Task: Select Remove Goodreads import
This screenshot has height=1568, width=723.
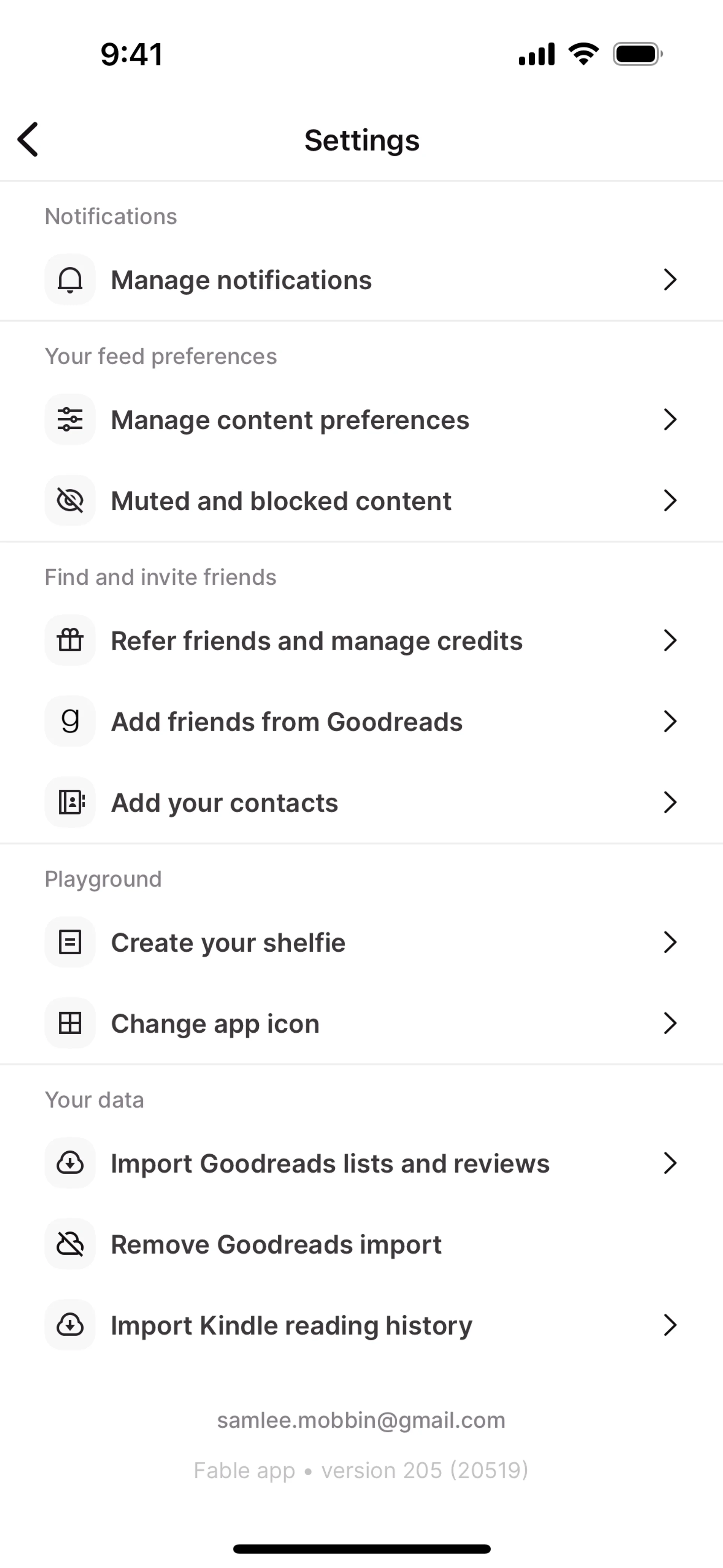Action: (x=276, y=1245)
